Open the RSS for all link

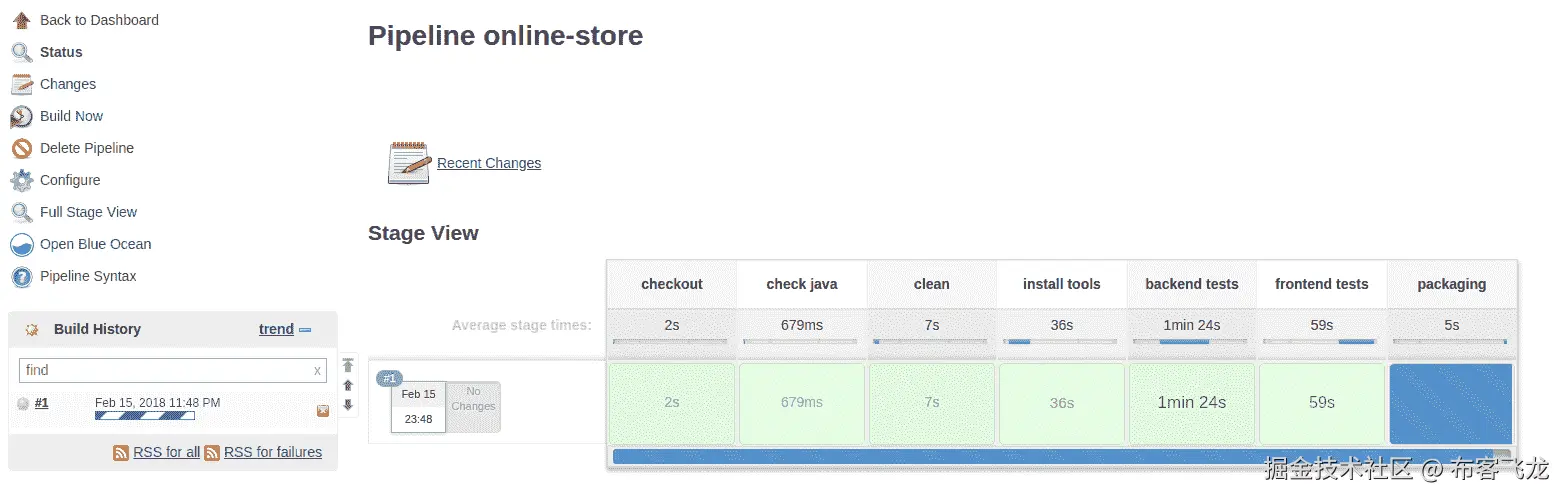tap(167, 452)
